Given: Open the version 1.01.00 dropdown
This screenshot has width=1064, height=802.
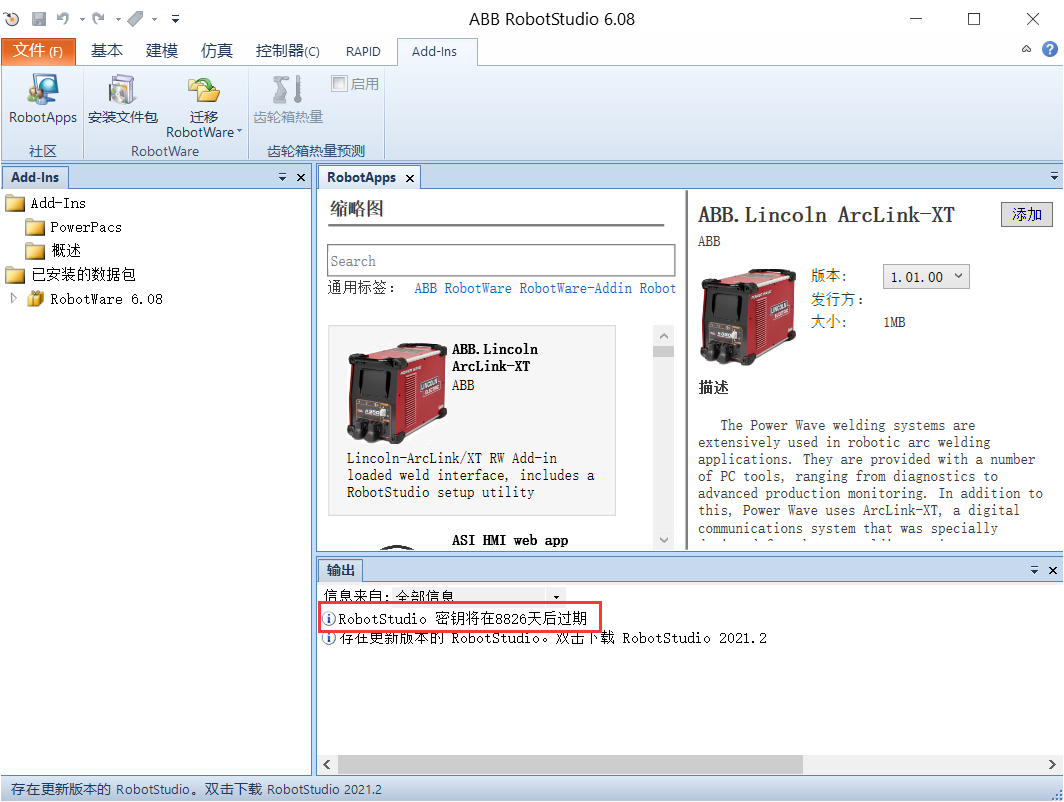Looking at the screenshot, I should (926, 277).
